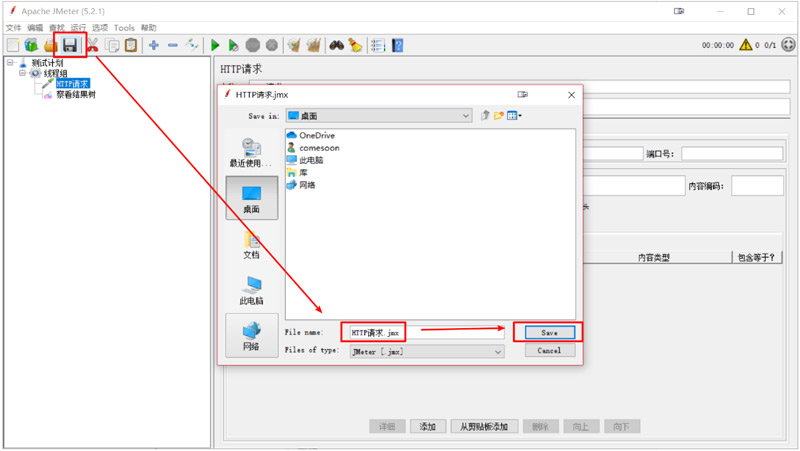Select 库 in the file list
The height and width of the screenshot is (451, 800).
[303, 172]
